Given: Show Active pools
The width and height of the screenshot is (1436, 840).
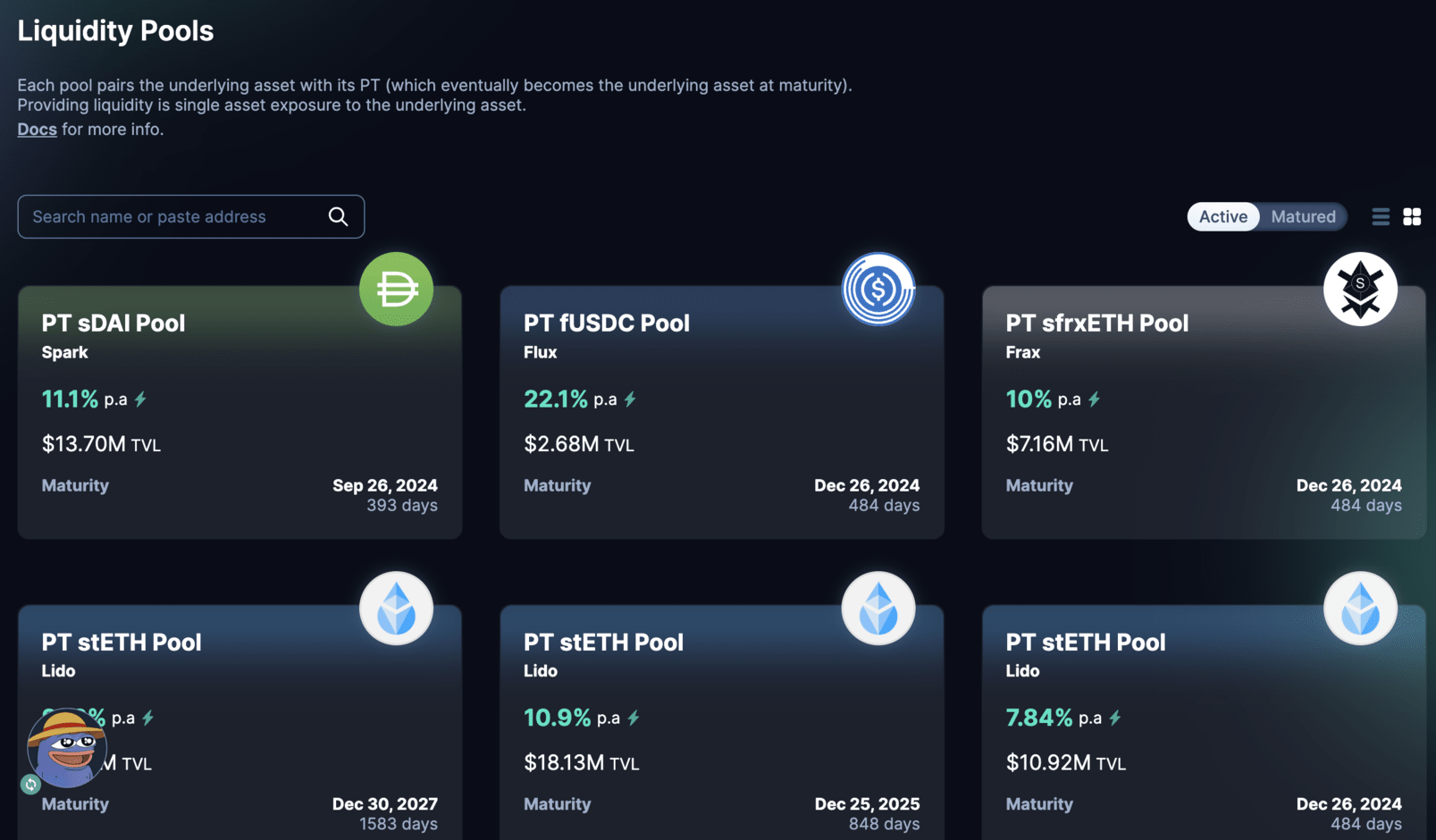Looking at the screenshot, I should (1223, 216).
